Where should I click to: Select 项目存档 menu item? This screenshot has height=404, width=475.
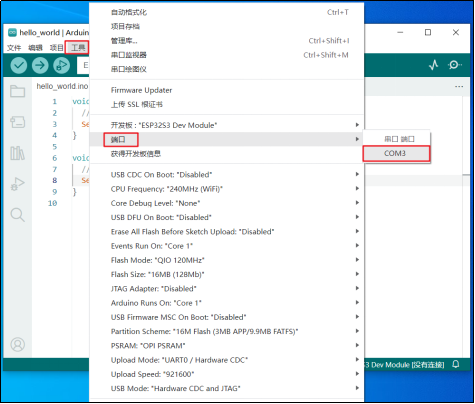pyautogui.click(x=227, y=27)
